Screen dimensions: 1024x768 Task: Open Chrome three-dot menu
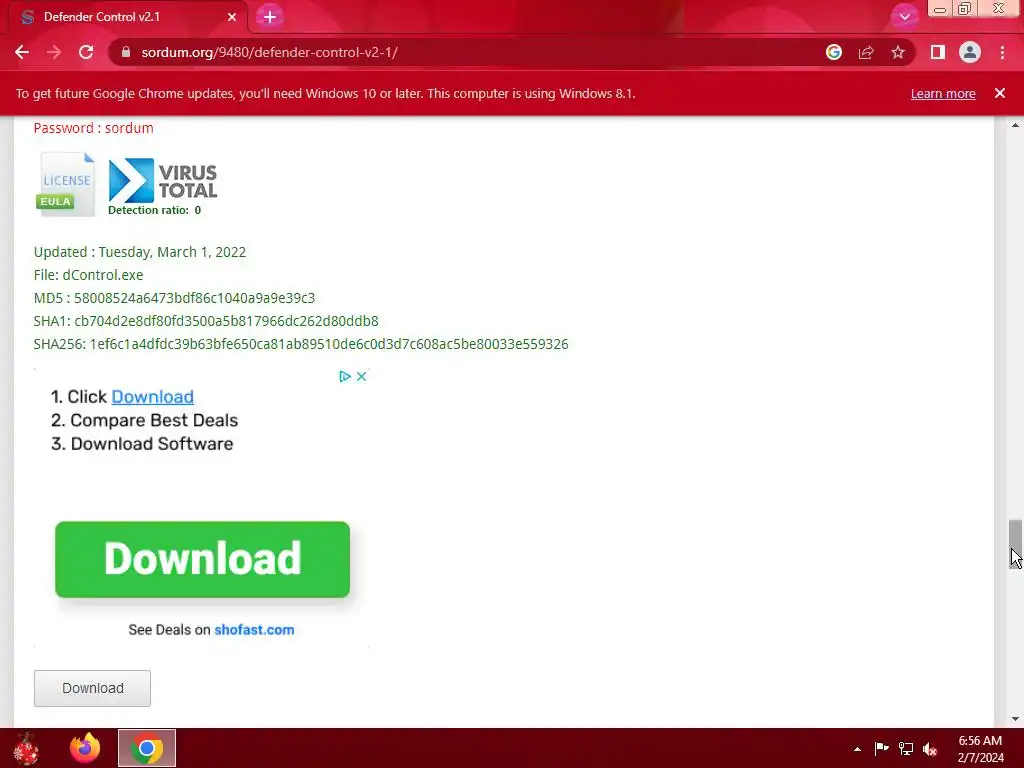tap(1002, 52)
